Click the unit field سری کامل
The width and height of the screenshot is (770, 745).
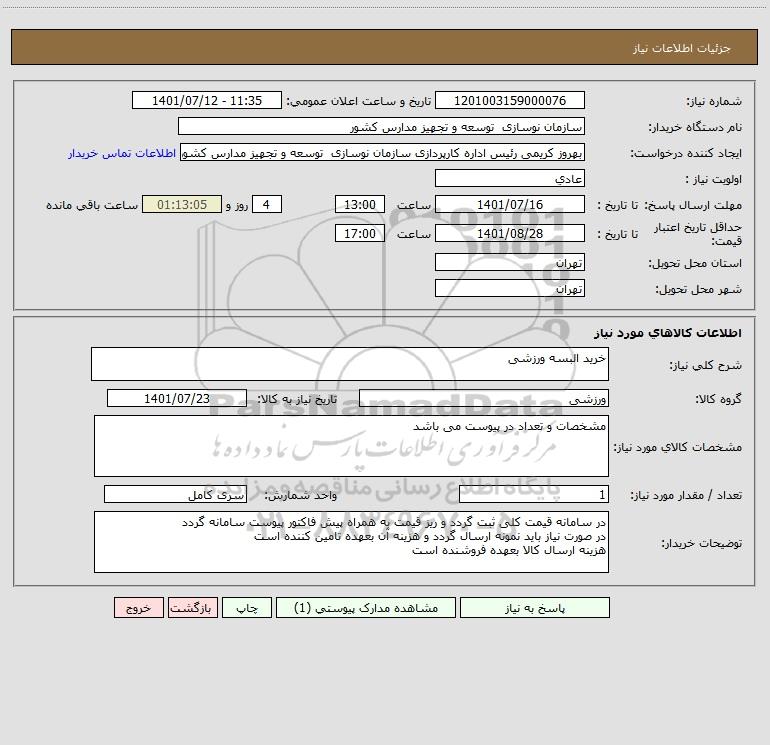tap(175, 494)
